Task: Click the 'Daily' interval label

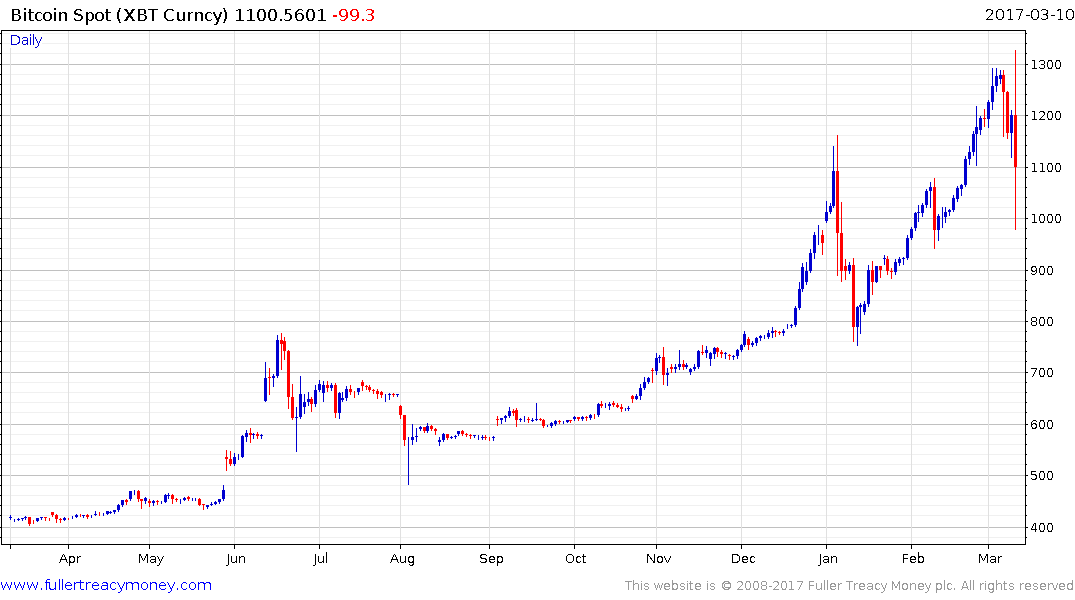Action: click(26, 40)
